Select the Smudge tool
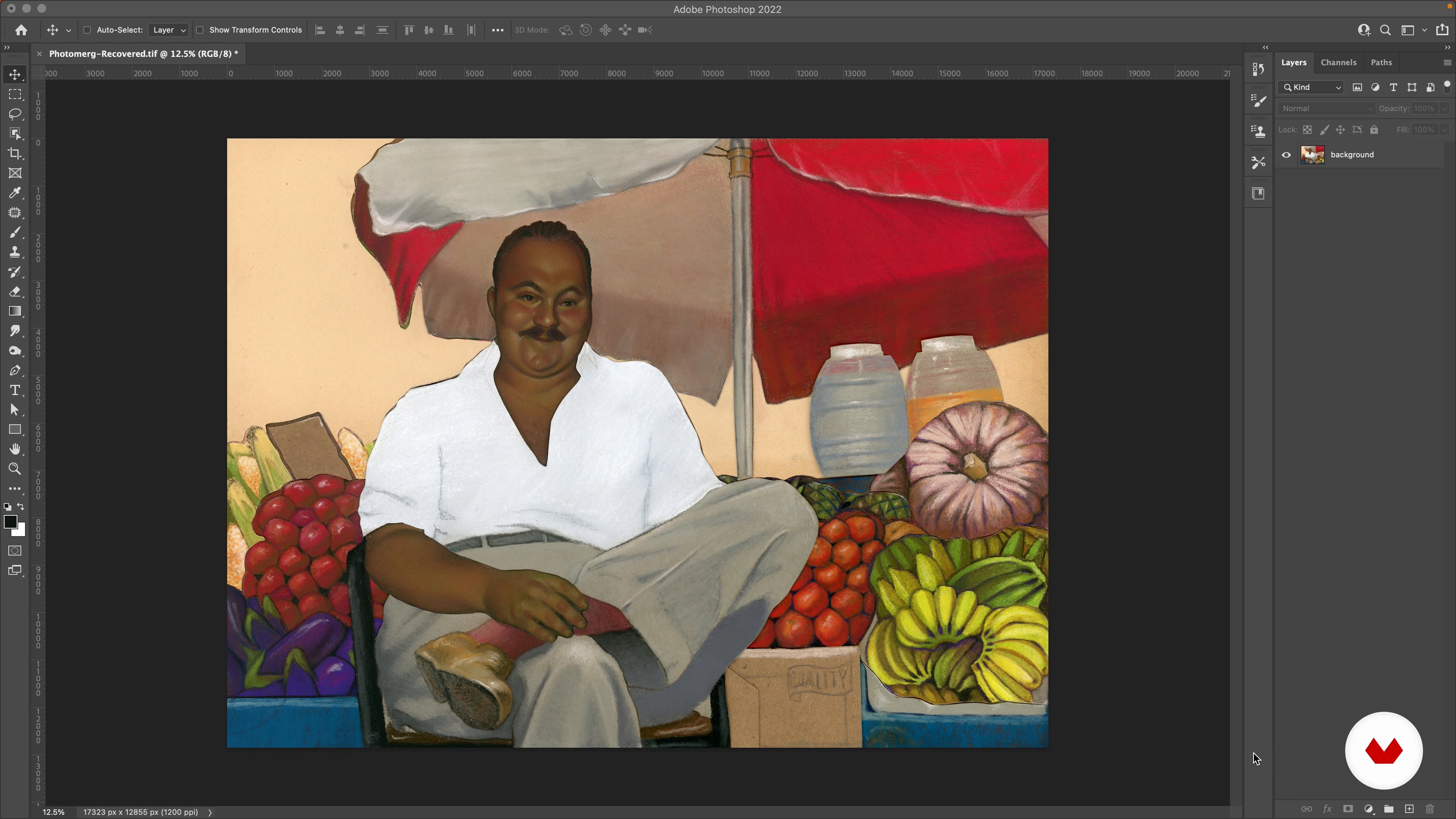1456x819 pixels. tap(15, 331)
